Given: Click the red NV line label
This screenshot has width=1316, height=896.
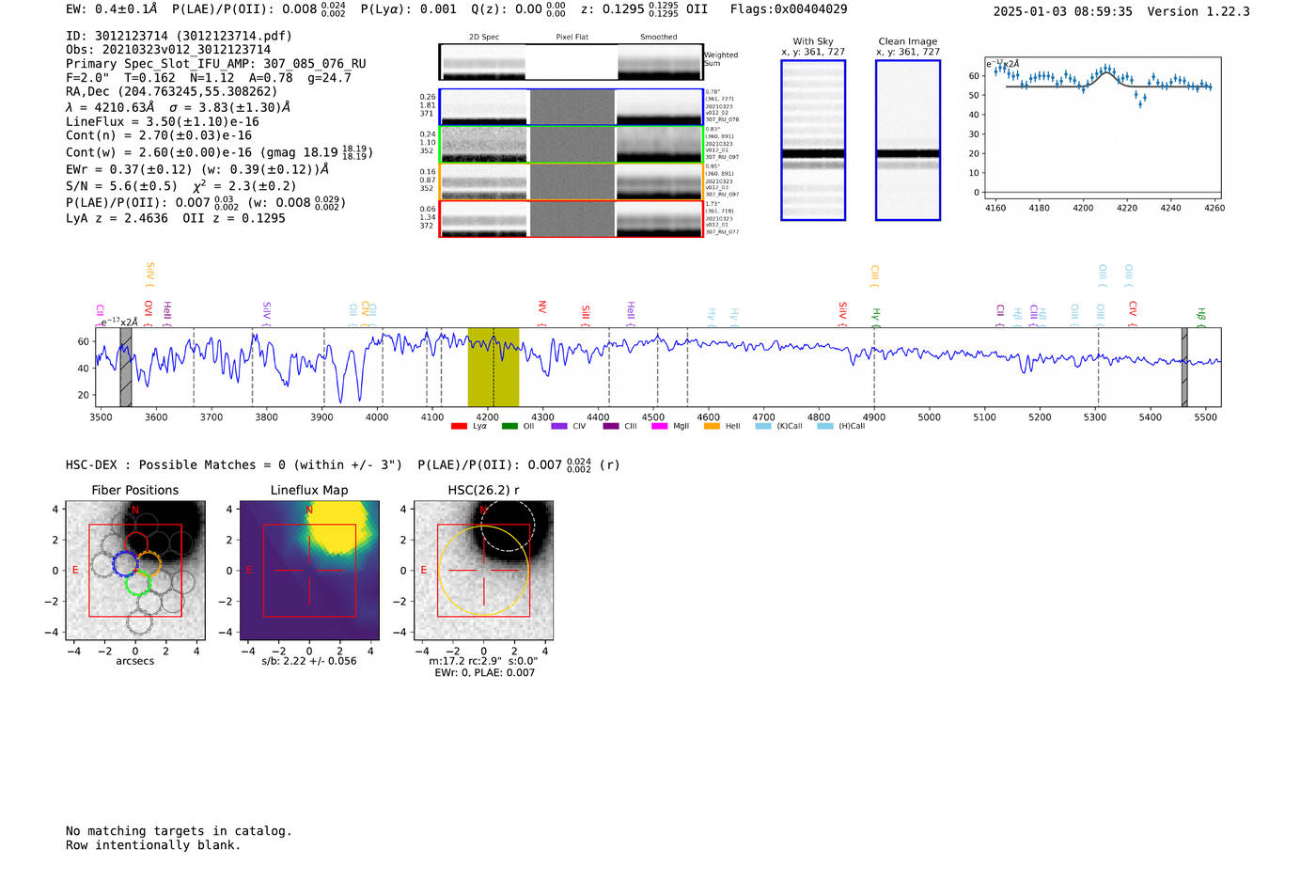Looking at the screenshot, I should (x=542, y=308).
